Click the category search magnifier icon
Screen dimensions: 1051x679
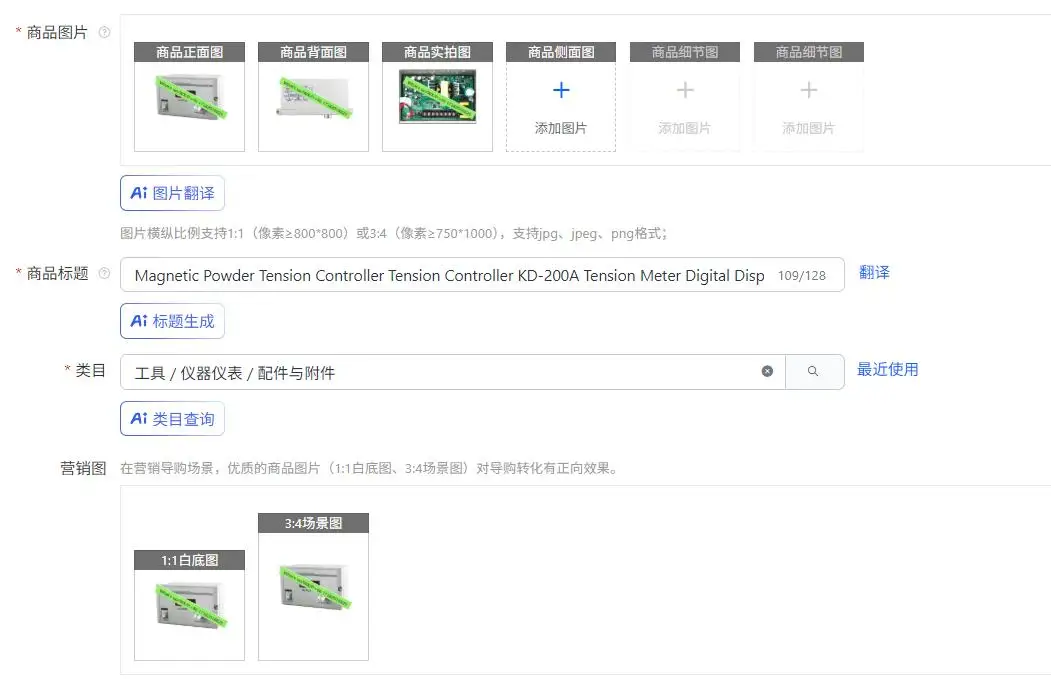pos(813,371)
